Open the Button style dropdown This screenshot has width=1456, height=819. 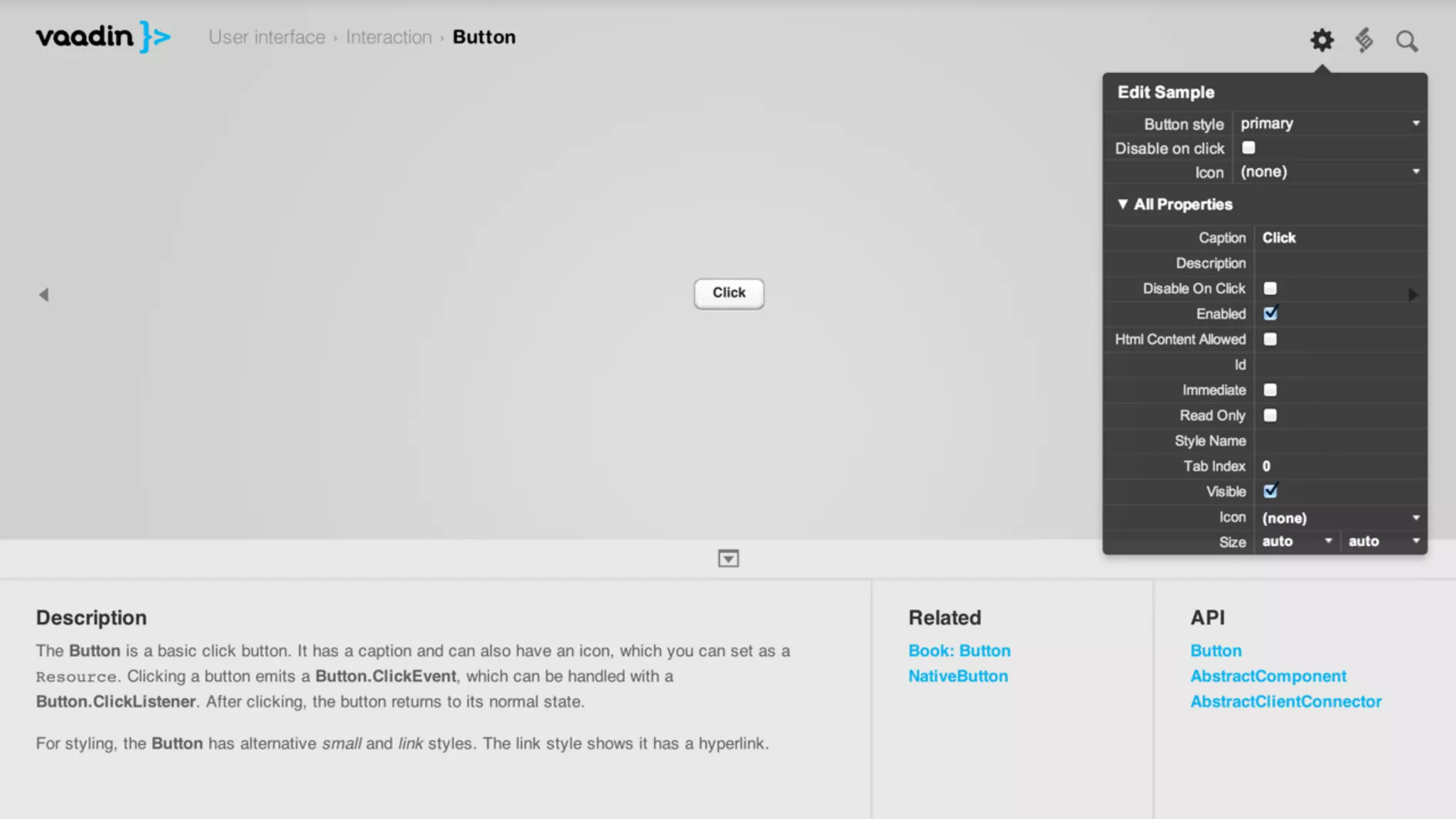(x=1329, y=124)
